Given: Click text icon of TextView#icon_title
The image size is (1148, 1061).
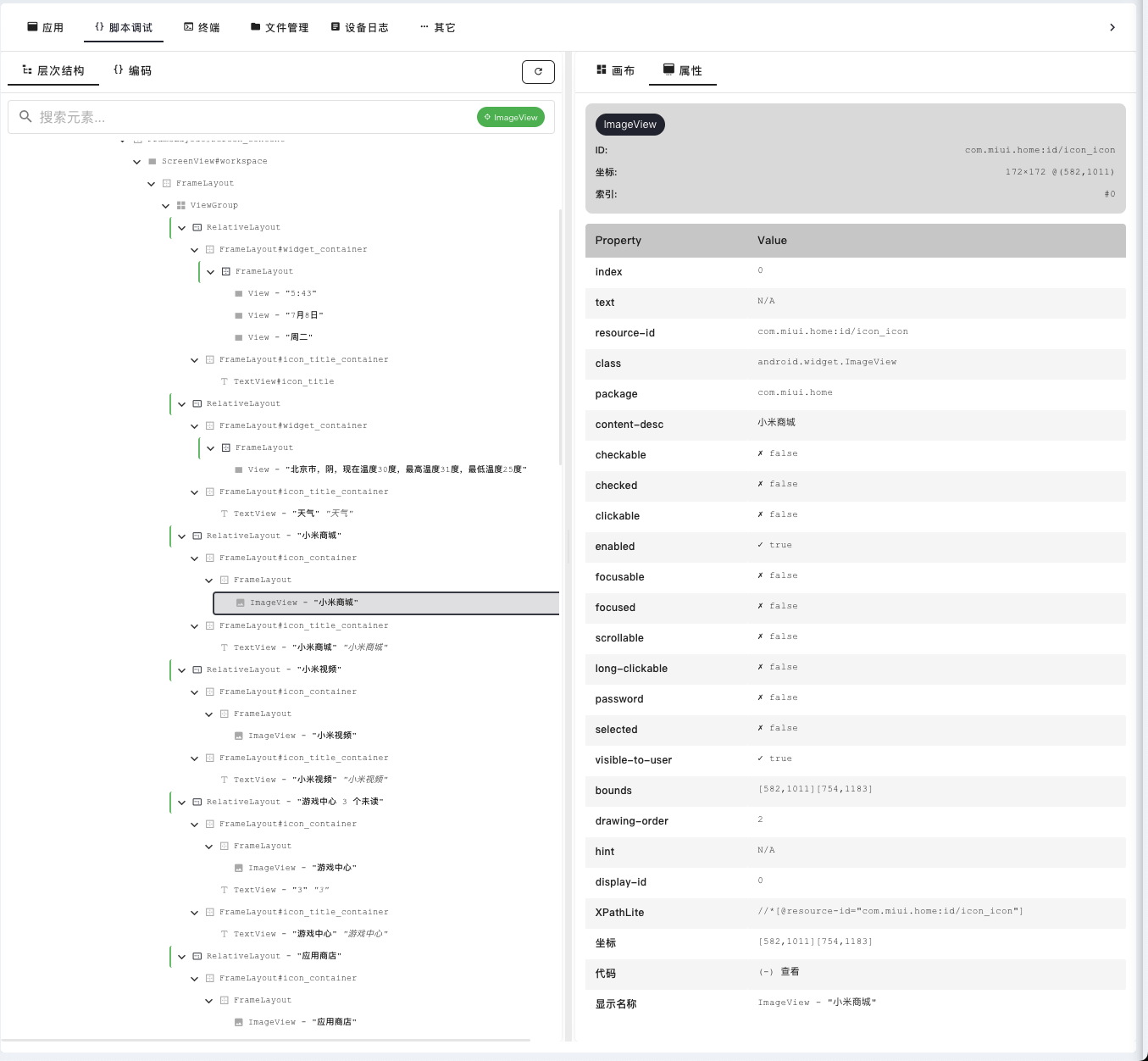Looking at the screenshot, I should 225,381.
